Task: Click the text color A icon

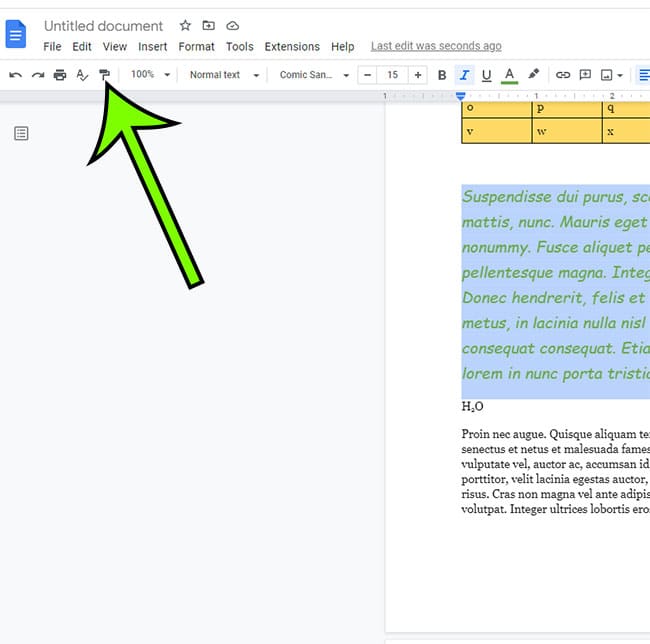Action: [x=509, y=75]
